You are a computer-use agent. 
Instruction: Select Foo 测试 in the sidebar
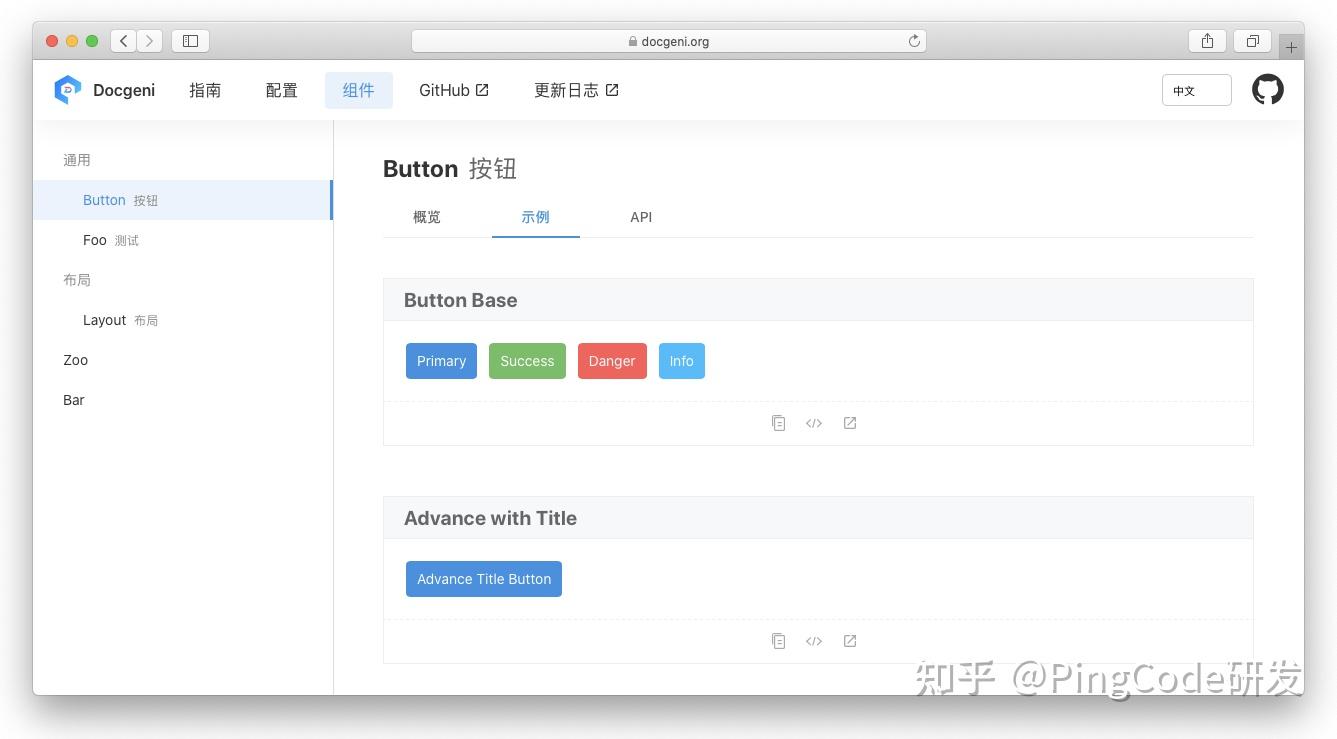point(183,240)
